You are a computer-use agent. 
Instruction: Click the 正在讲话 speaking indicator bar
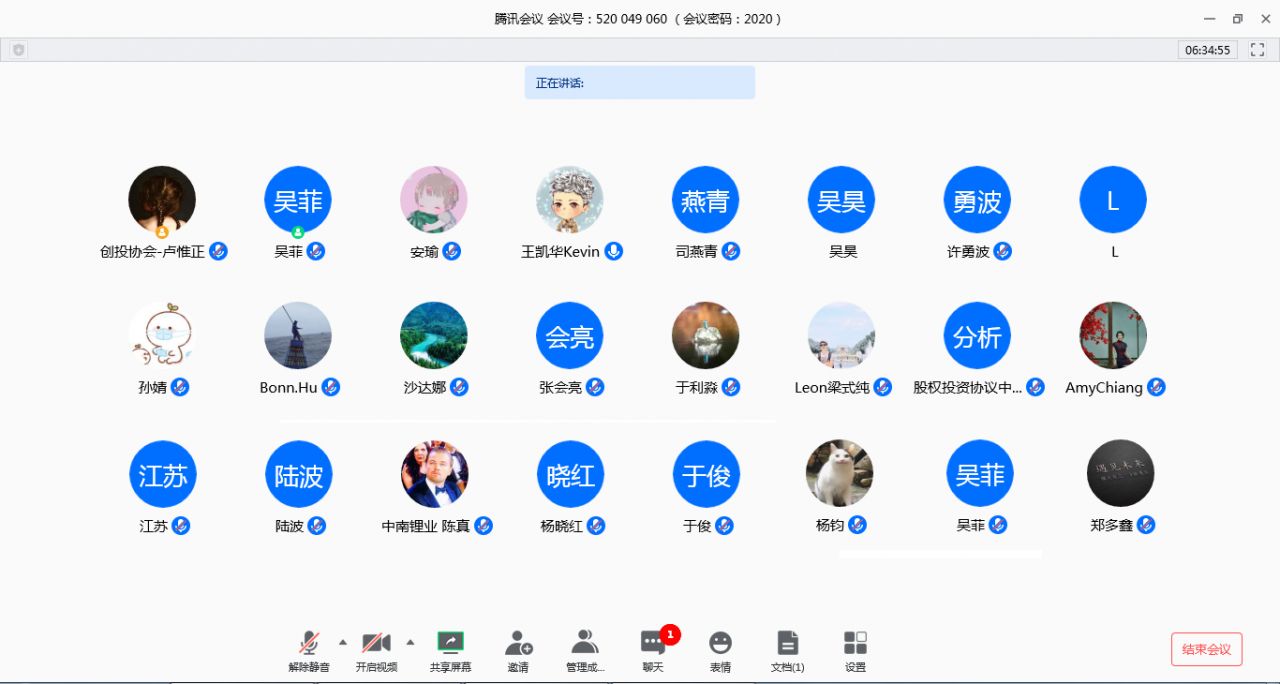[x=640, y=83]
